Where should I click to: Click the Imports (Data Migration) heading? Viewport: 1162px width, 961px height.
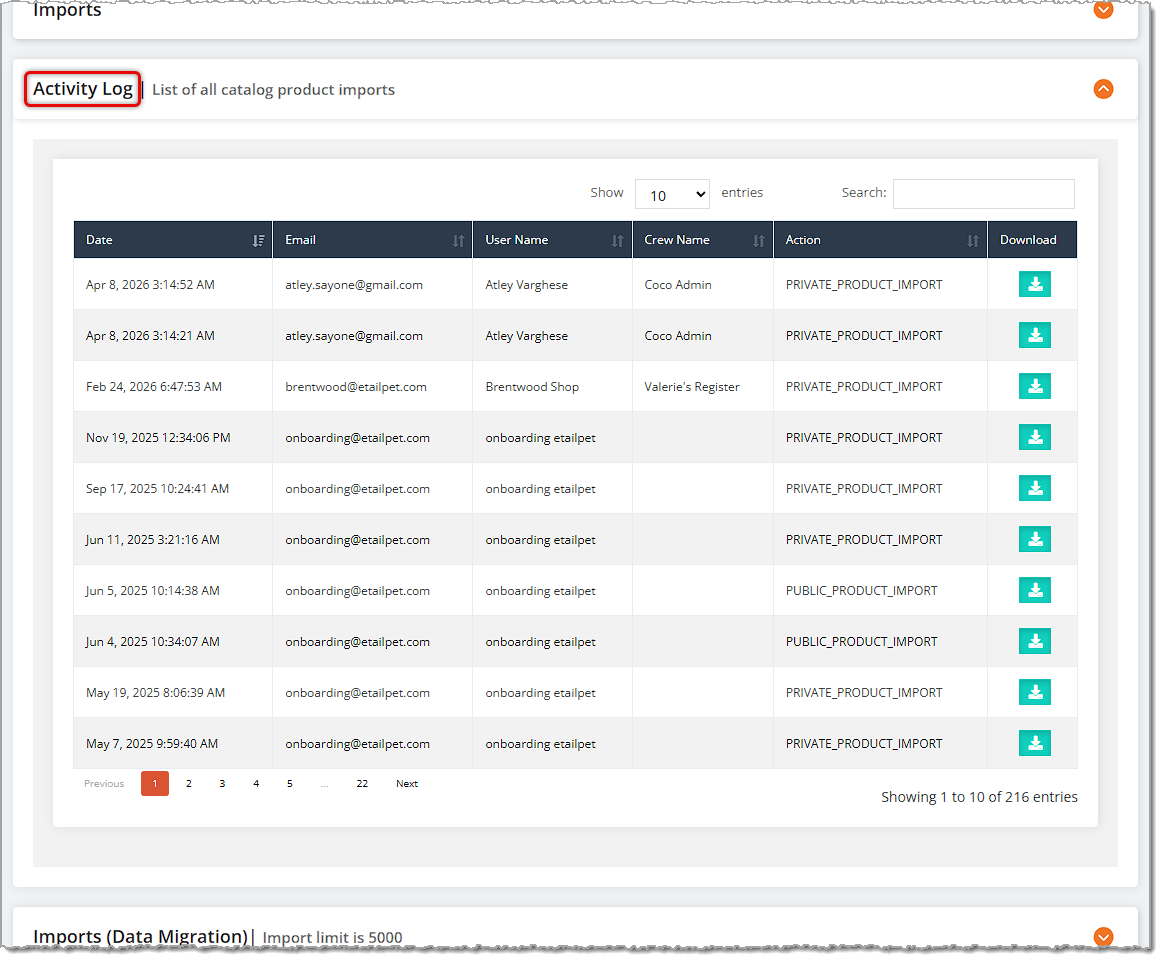pos(140,937)
